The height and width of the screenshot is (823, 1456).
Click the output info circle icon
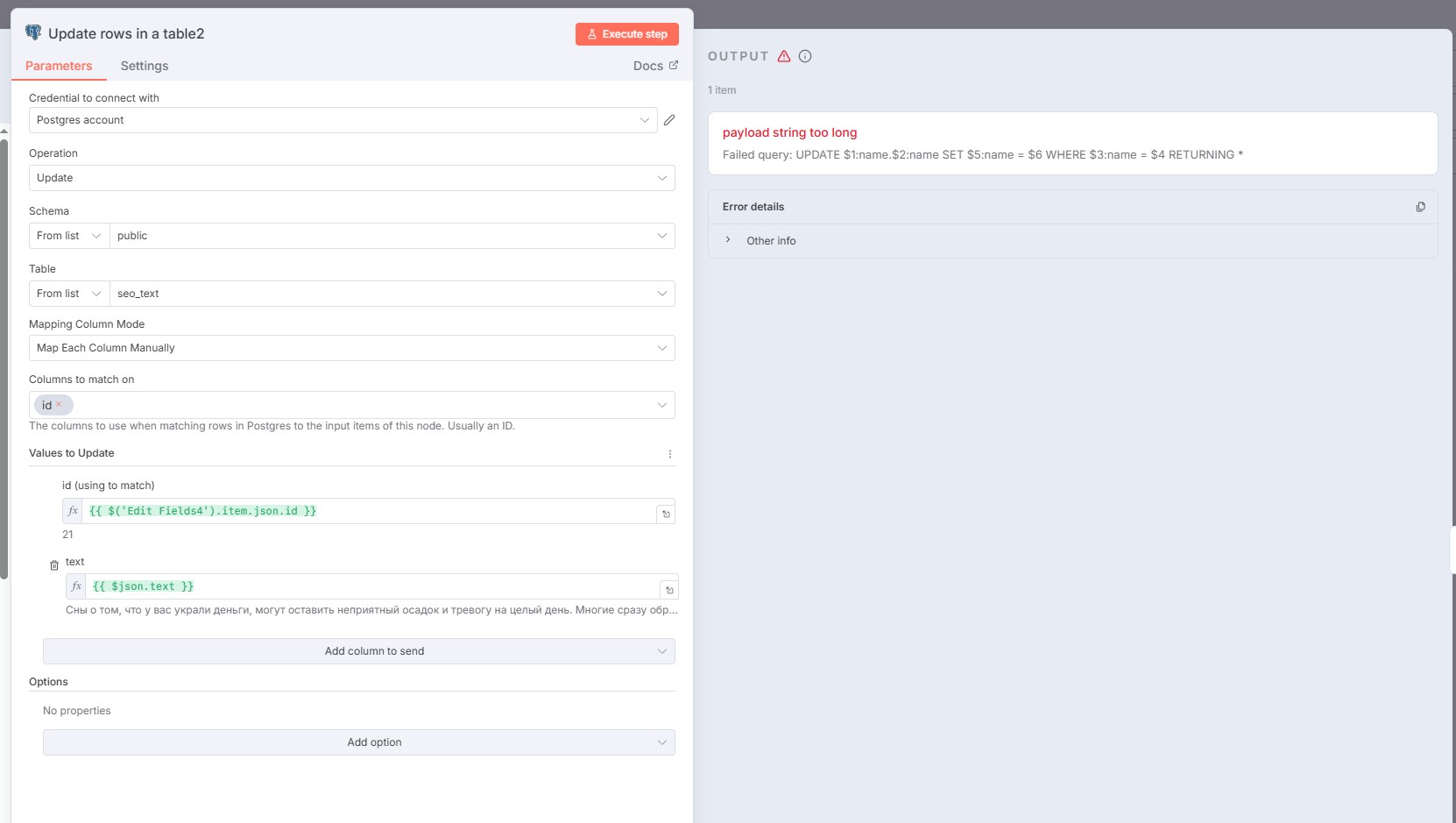coord(805,56)
